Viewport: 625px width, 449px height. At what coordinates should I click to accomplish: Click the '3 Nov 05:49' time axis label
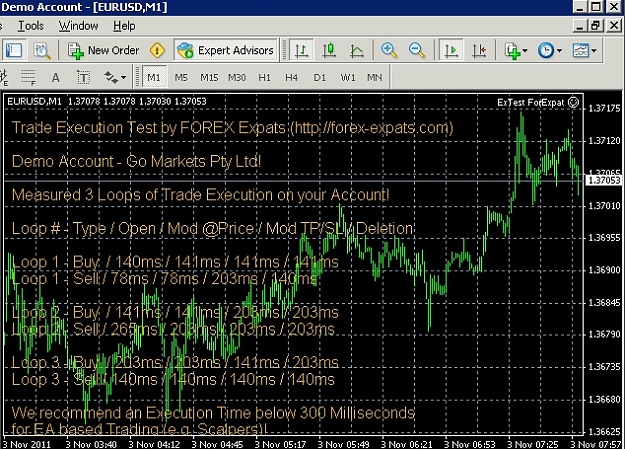pyautogui.click(x=344, y=444)
